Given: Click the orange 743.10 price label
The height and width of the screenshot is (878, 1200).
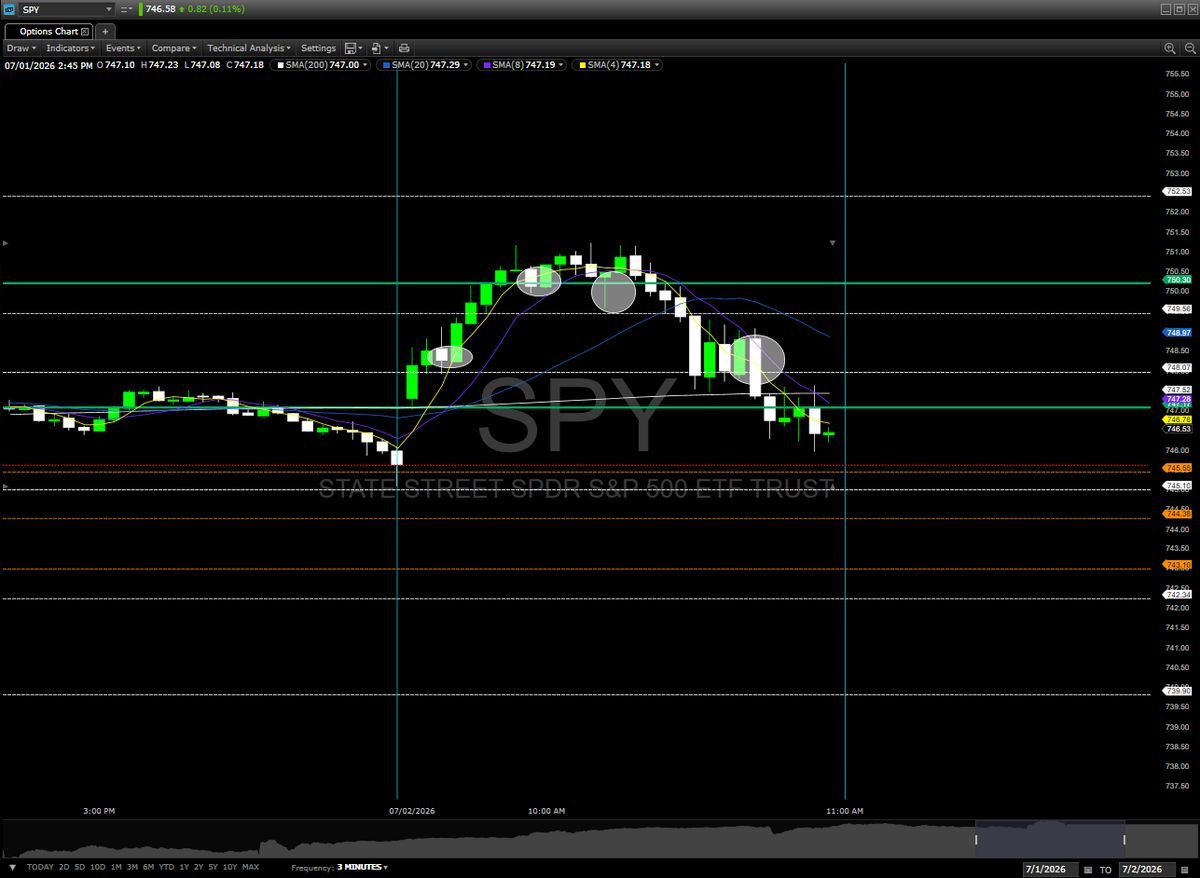Looking at the screenshot, I should pos(1177,565).
